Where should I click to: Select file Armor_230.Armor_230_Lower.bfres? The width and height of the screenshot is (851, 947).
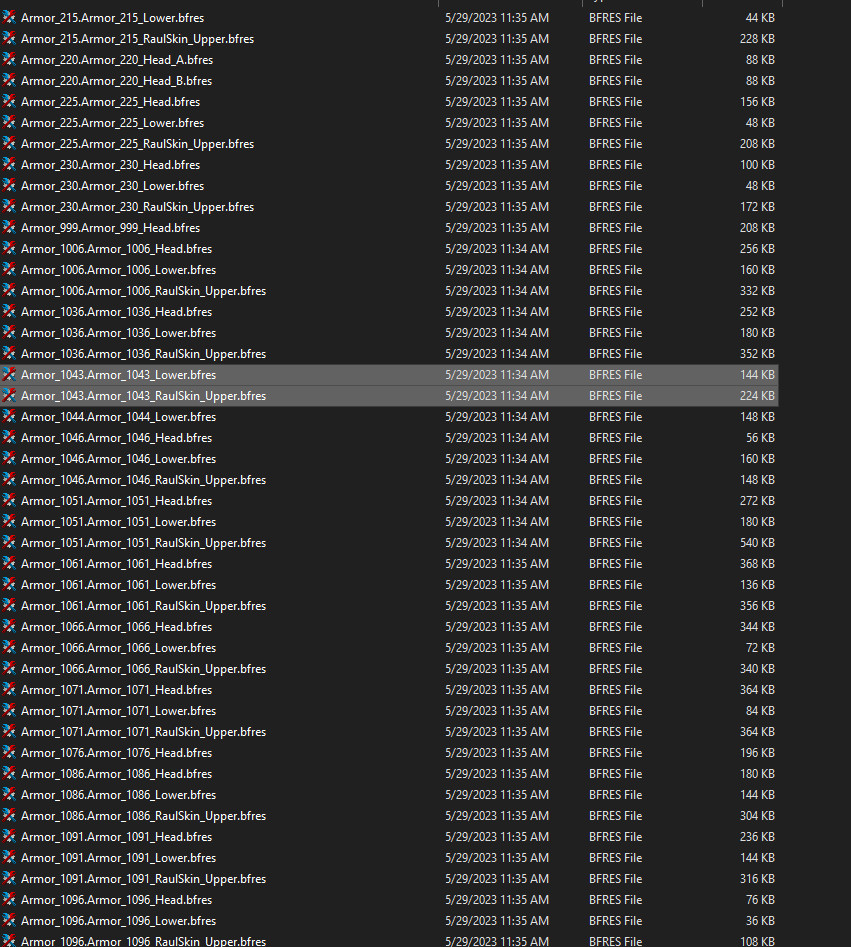coord(112,186)
